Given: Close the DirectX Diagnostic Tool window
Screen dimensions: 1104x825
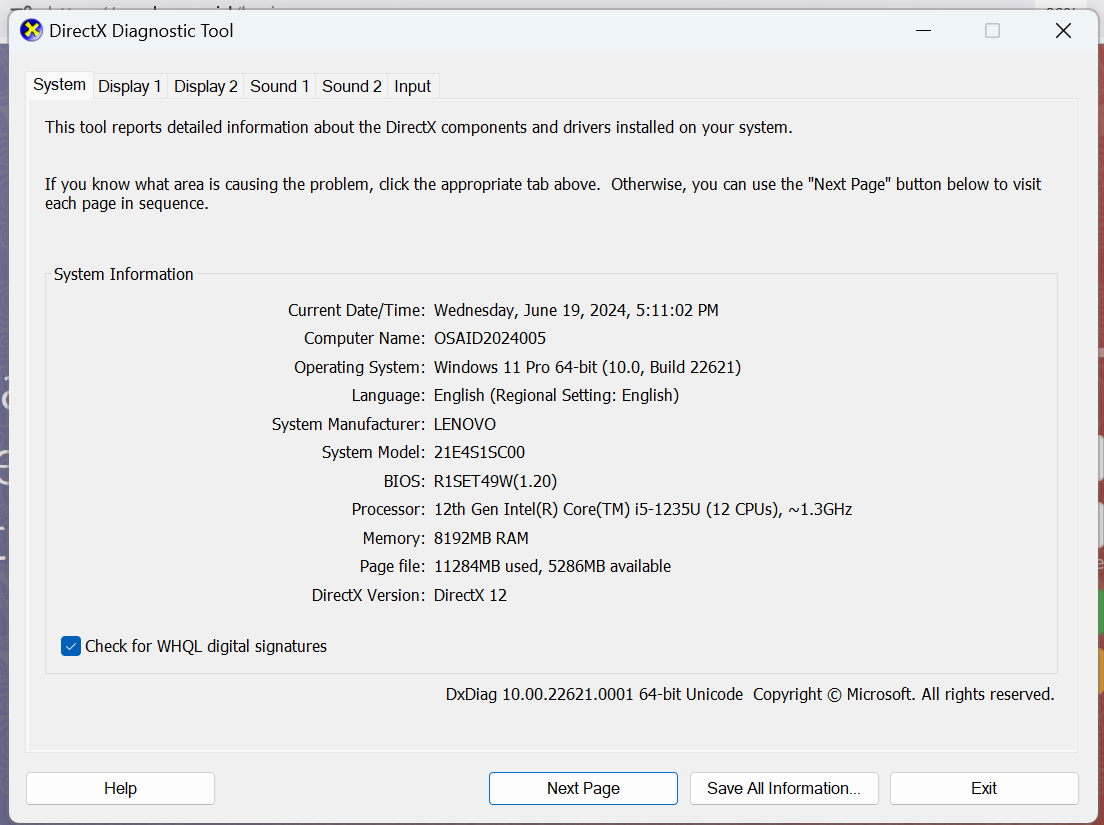Looking at the screenshot, I should coord(1063,31).
